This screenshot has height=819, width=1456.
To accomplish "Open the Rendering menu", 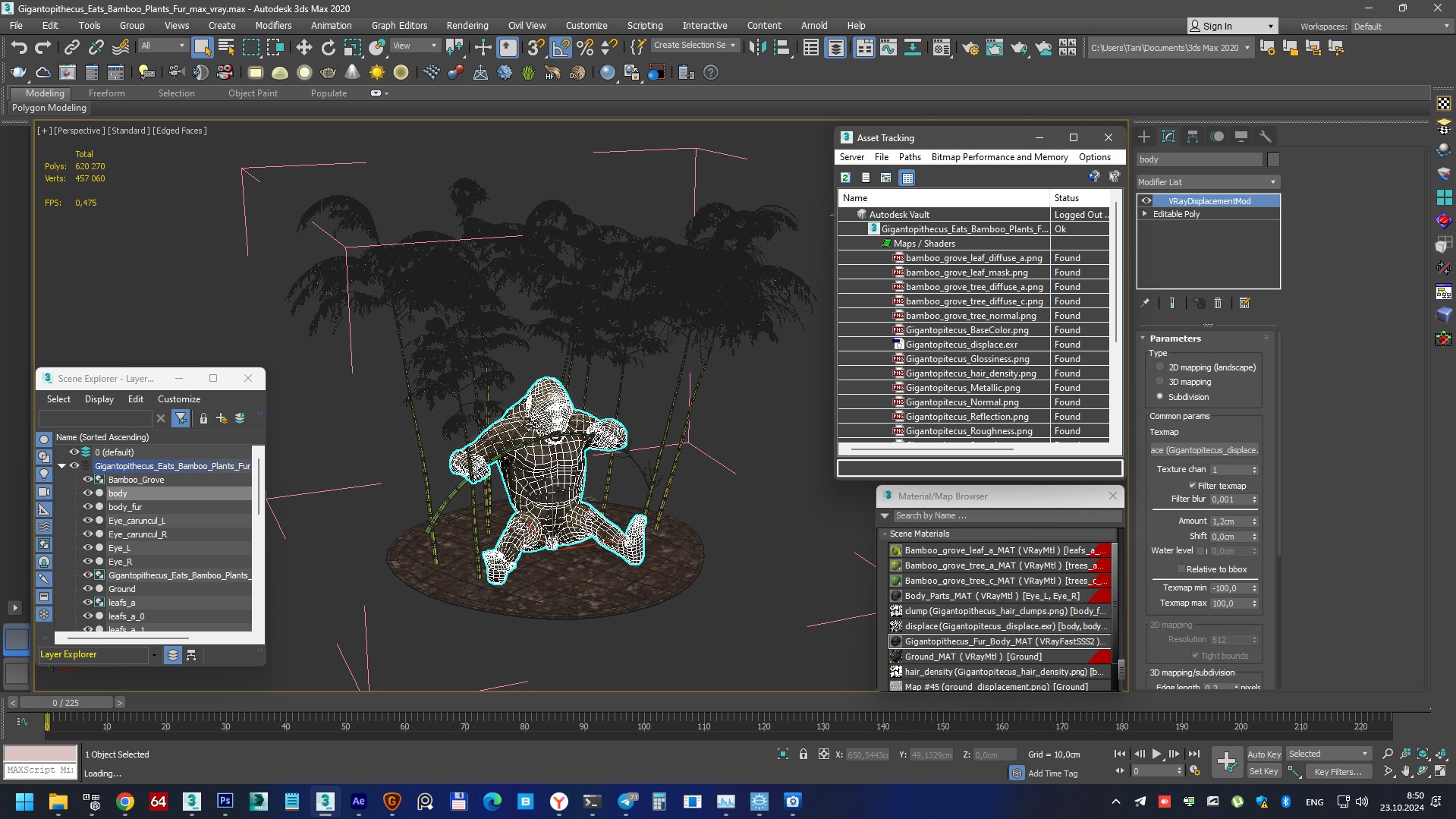I will coord(467,26).
